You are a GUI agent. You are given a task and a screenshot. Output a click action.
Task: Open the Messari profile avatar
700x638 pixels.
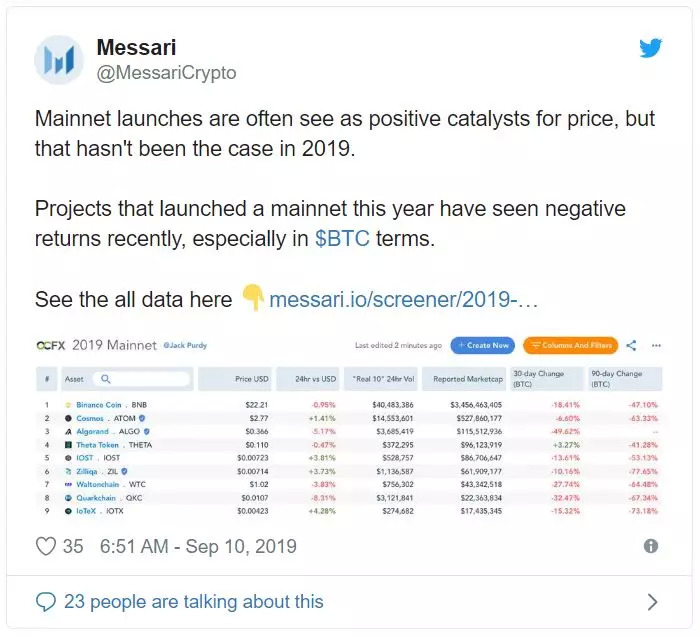pyautogui.click(x=59, y=59)
